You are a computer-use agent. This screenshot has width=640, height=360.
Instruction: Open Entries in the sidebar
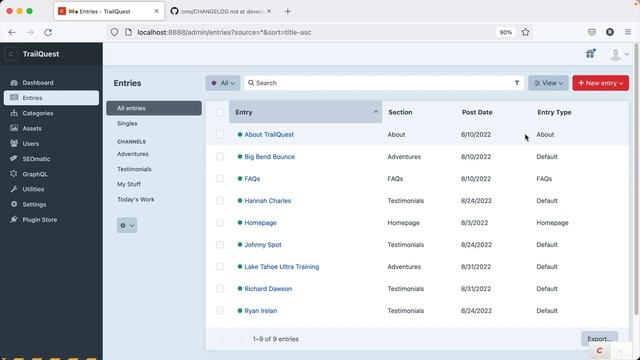(51, 98)
